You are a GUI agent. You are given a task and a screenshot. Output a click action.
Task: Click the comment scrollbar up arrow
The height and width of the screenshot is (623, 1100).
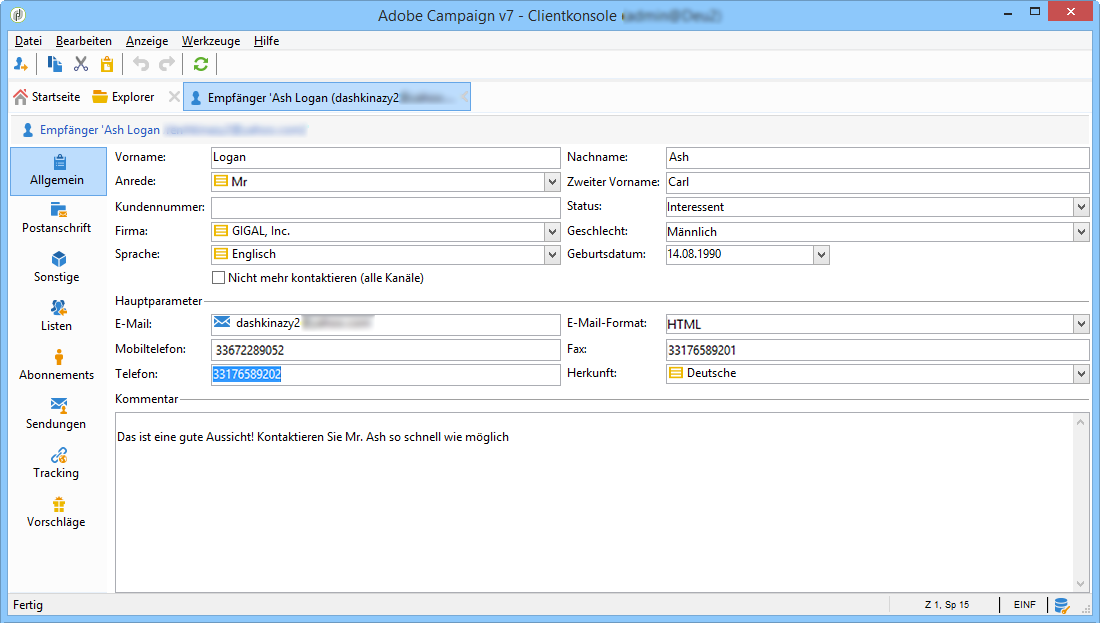click(x=1080, y=422)
